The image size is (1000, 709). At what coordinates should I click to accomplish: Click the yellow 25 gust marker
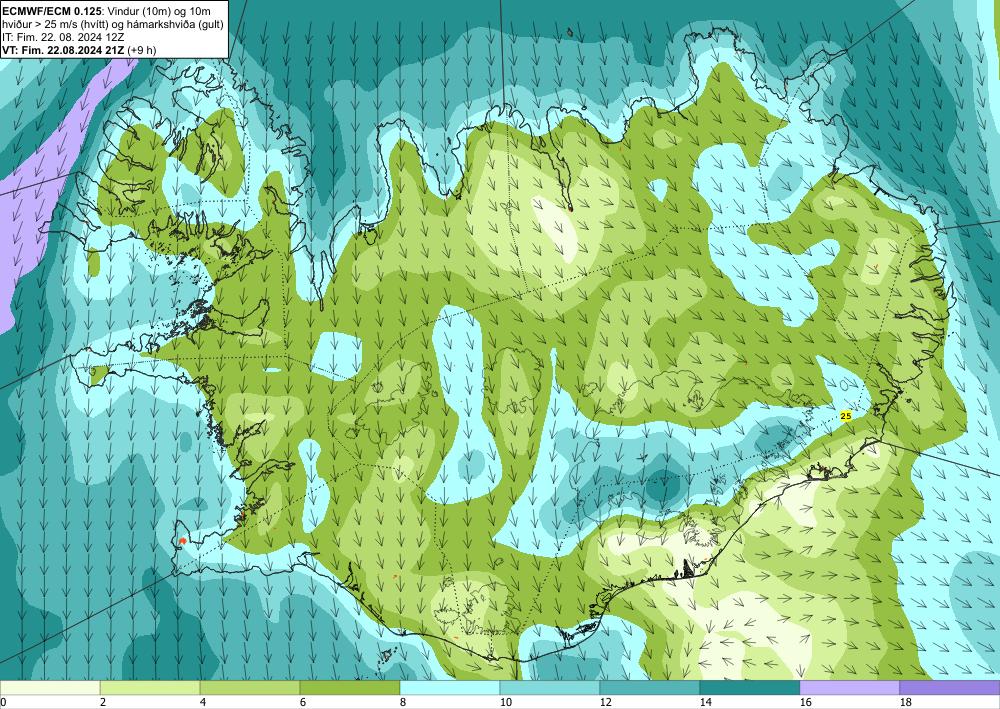[x=846, y=416]
